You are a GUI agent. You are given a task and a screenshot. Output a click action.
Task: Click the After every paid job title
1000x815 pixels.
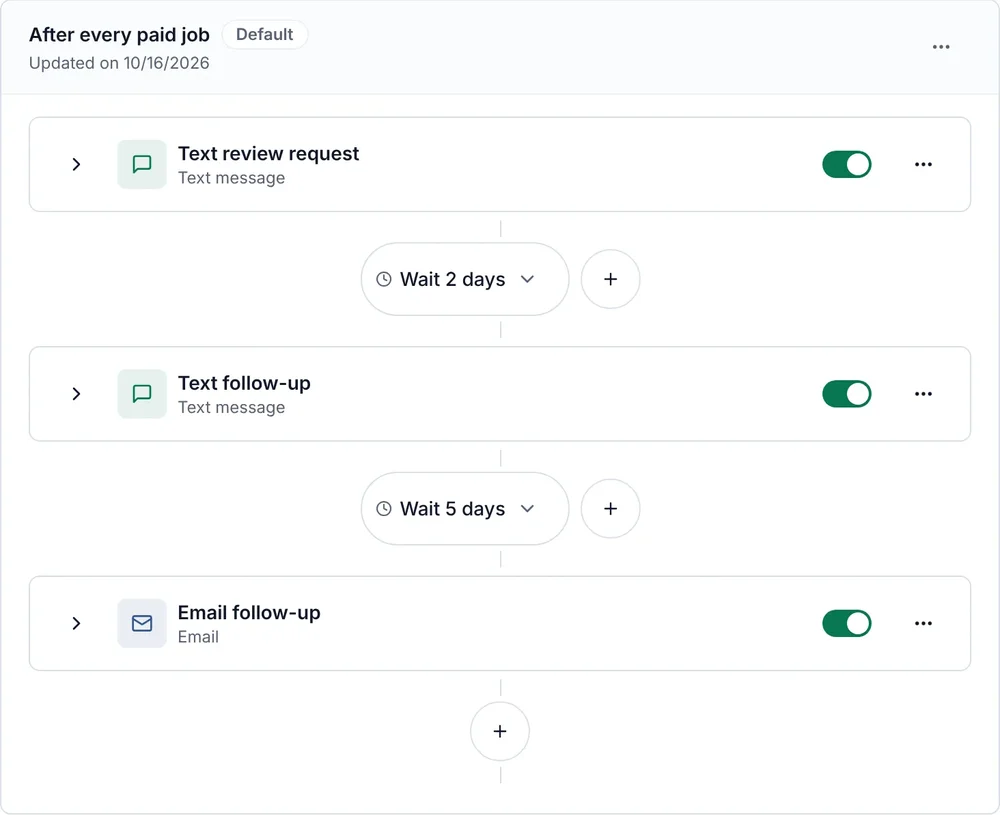(119, 34)
